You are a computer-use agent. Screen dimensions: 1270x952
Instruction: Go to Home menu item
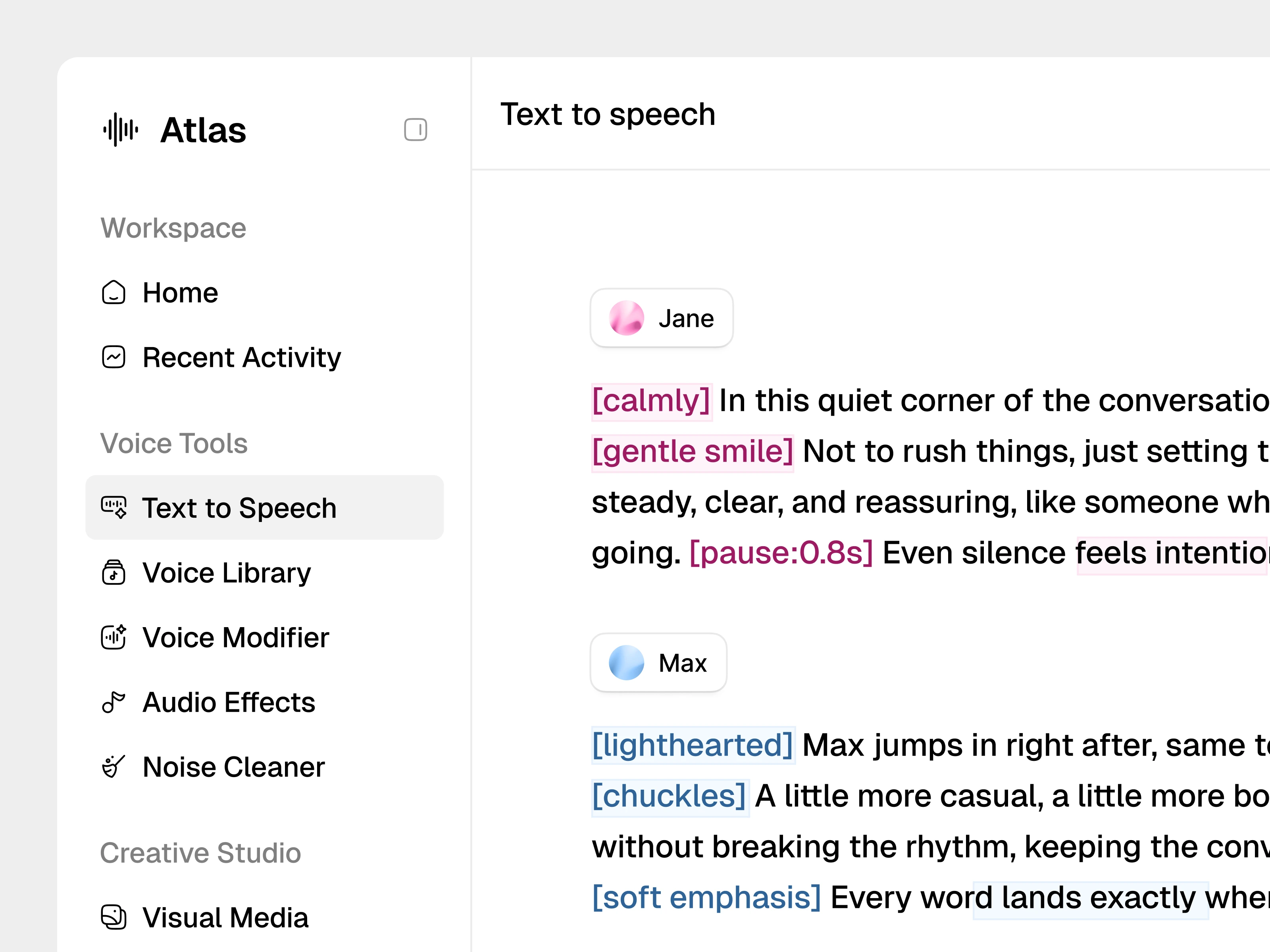(x=180, y=293)
